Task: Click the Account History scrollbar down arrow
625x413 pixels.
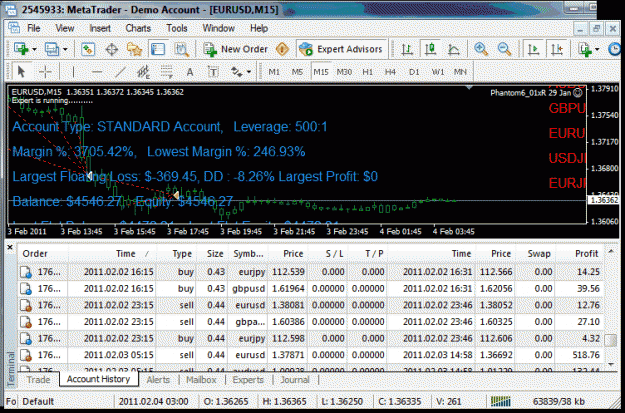Action: (611, 364)
